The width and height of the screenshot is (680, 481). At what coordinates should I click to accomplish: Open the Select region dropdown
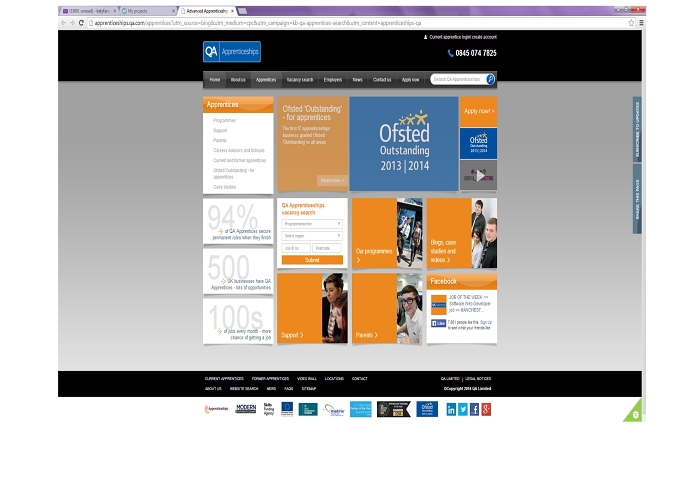[x=312, y=236]
